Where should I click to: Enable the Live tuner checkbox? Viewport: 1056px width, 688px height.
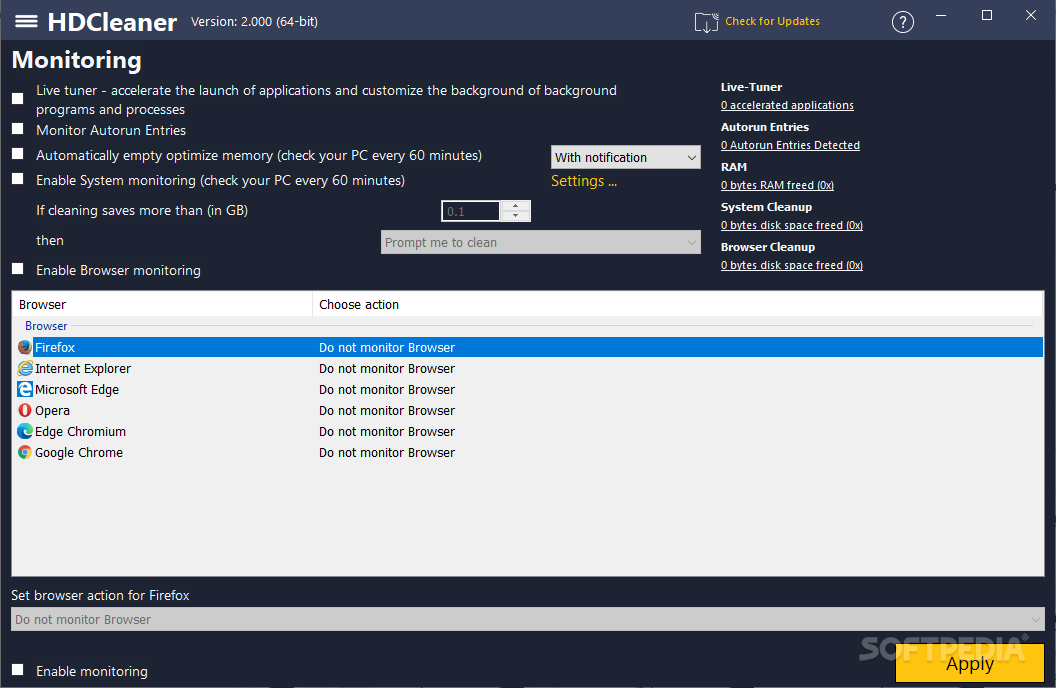click(x=18, y=99)
